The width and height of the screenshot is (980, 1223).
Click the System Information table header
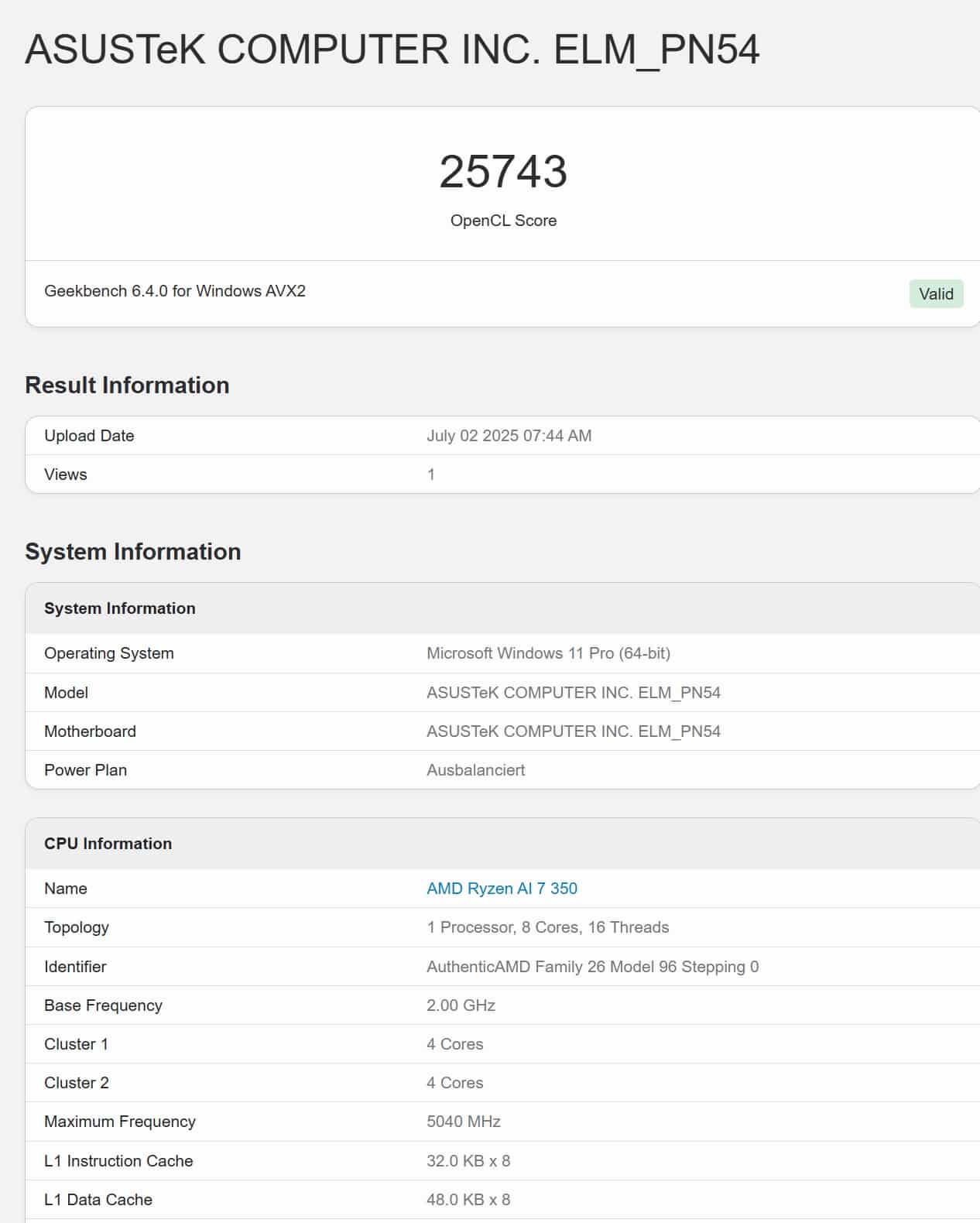(120, 608)
